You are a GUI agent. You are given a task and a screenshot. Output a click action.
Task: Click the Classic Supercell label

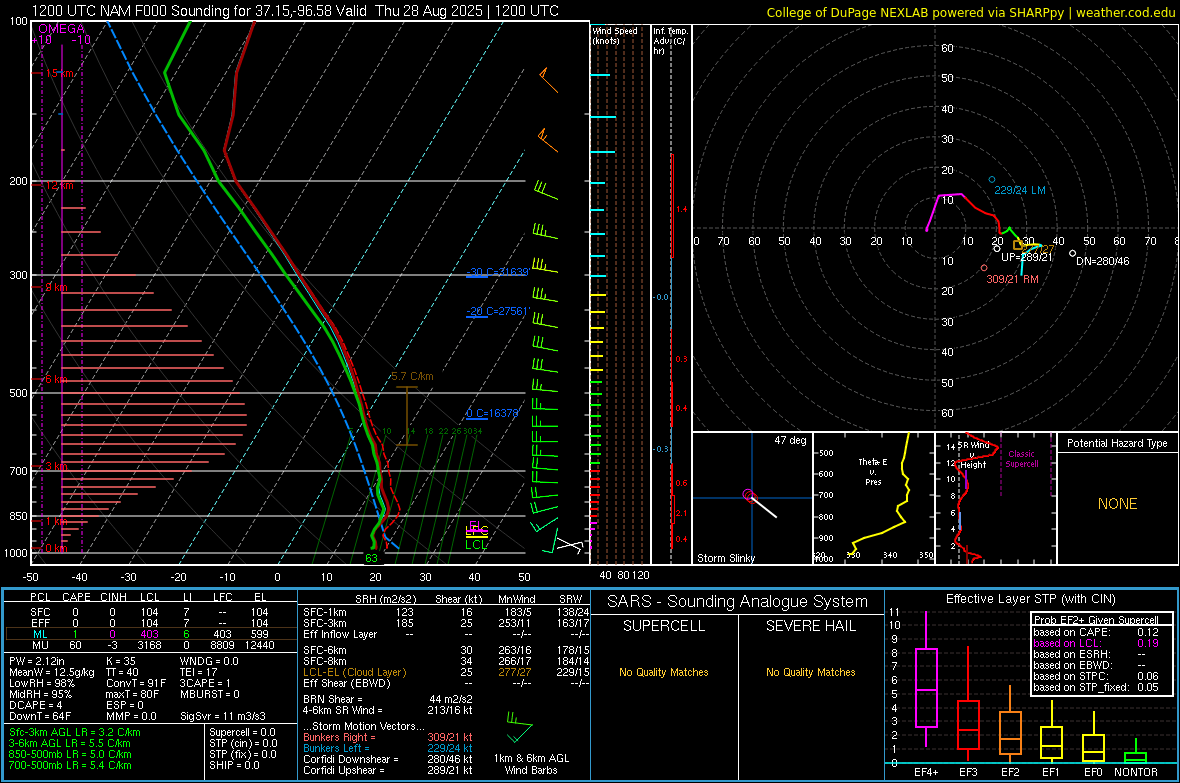click(x=1021, y=459)
